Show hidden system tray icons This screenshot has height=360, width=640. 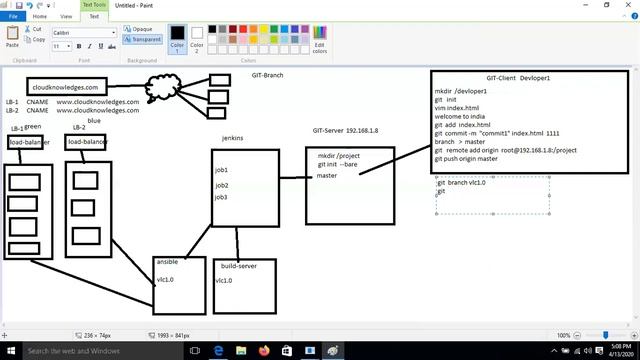(554, 351)
